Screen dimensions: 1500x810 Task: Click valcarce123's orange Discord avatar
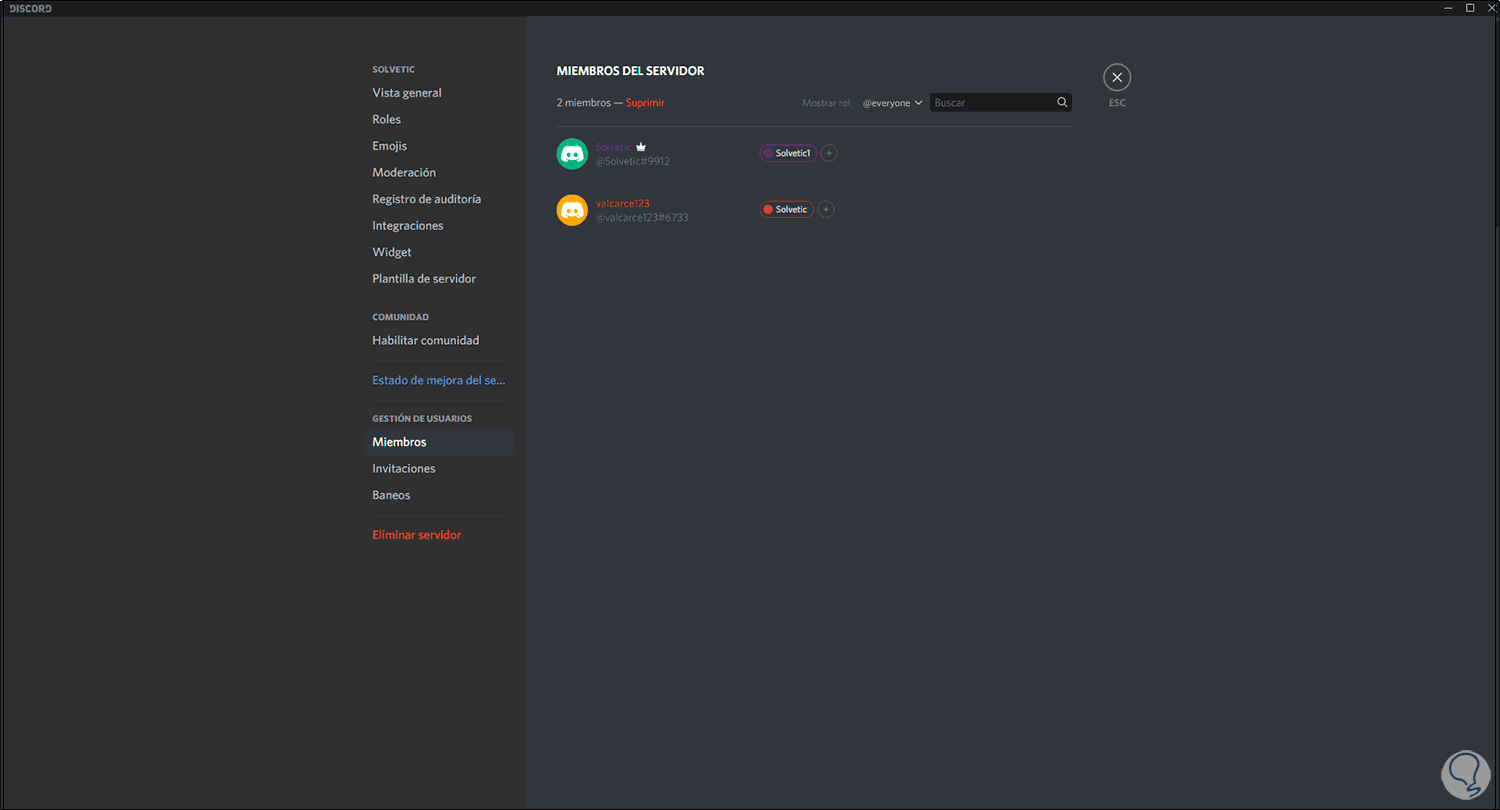(x=572, y=210)
